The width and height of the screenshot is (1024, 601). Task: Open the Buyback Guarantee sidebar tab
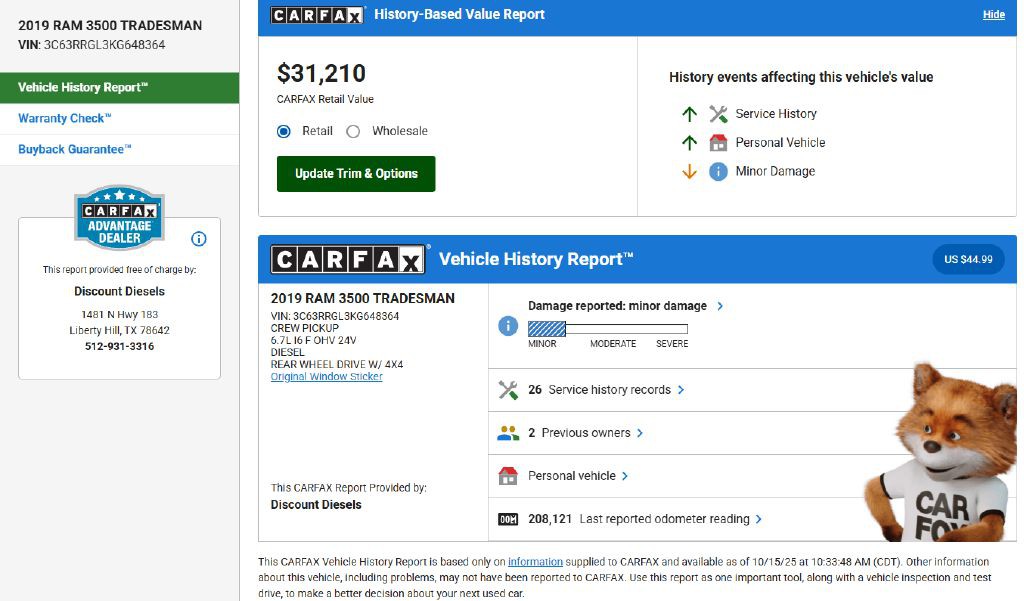pos(75,149)
